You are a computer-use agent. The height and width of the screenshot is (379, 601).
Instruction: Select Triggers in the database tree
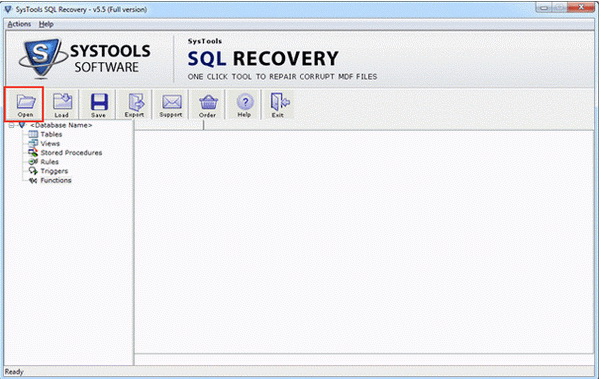point(54,171)
